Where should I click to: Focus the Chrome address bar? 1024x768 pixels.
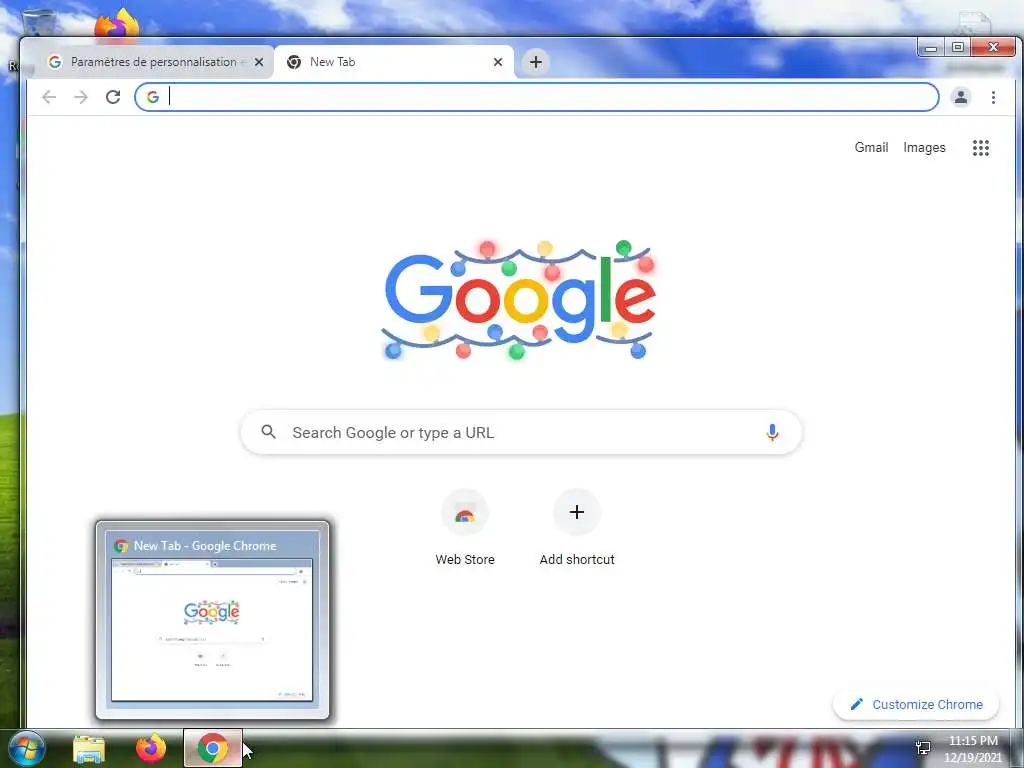click(537, 97)
